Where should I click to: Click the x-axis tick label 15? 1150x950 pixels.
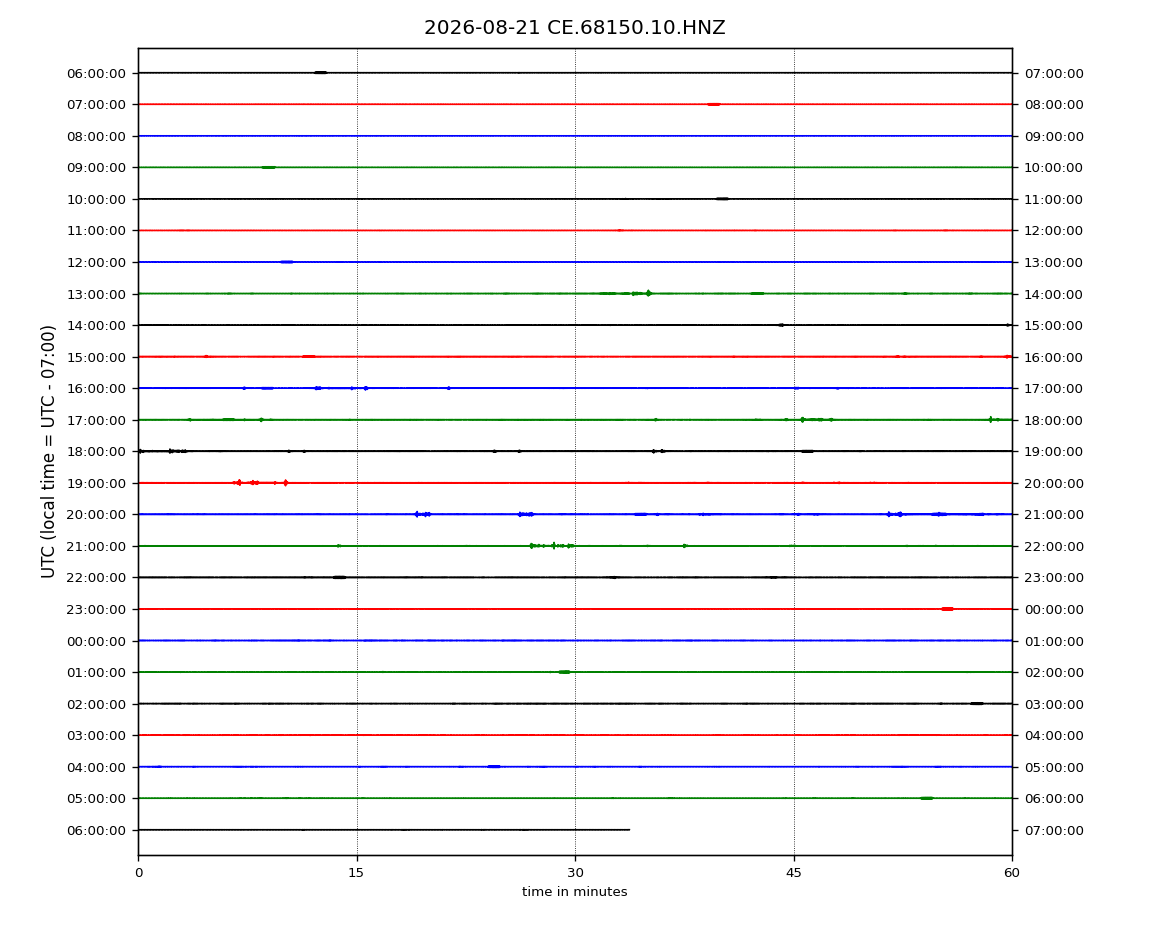[x=356, y=873]
